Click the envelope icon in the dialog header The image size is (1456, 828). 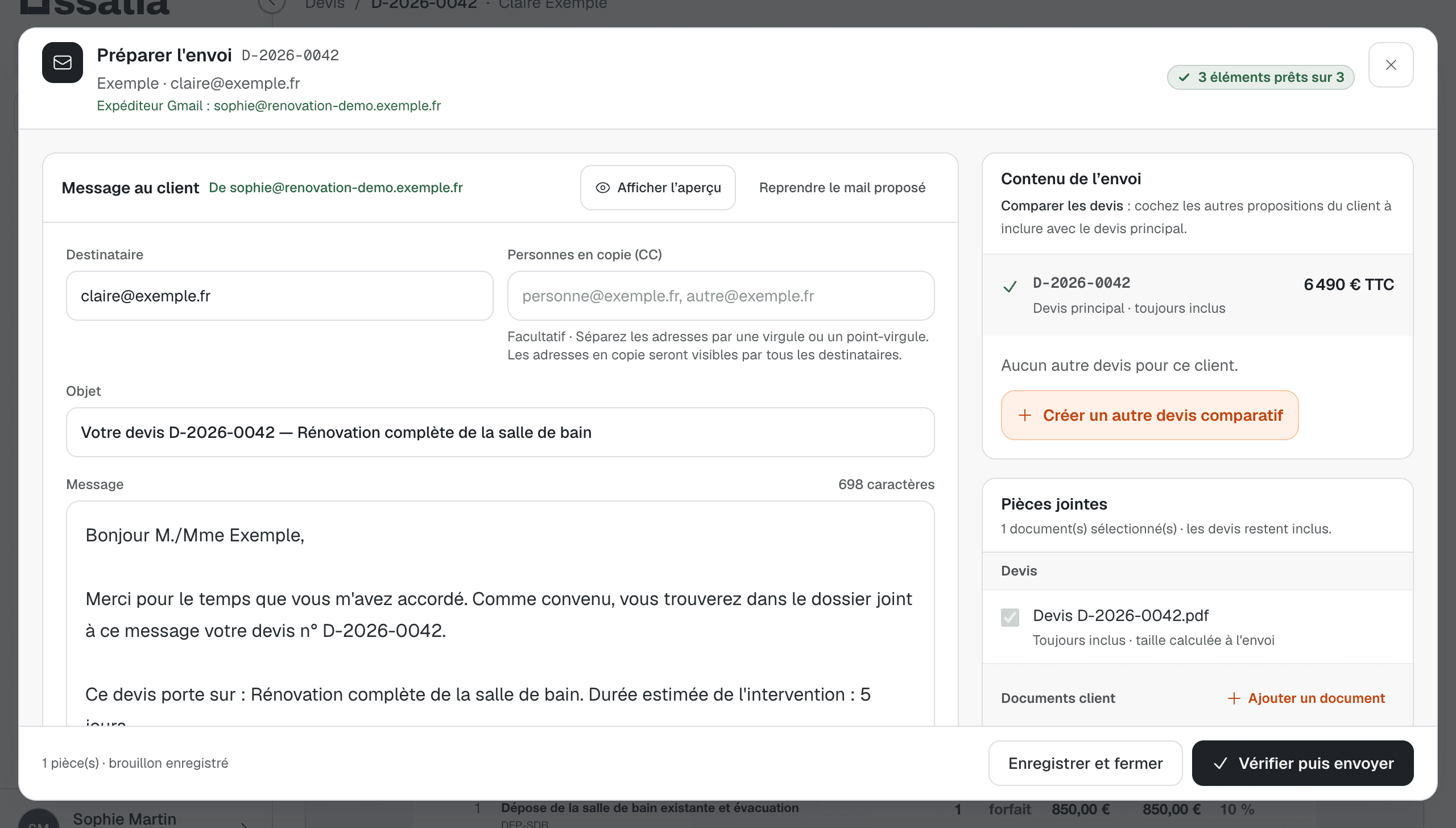click(63, 63)
